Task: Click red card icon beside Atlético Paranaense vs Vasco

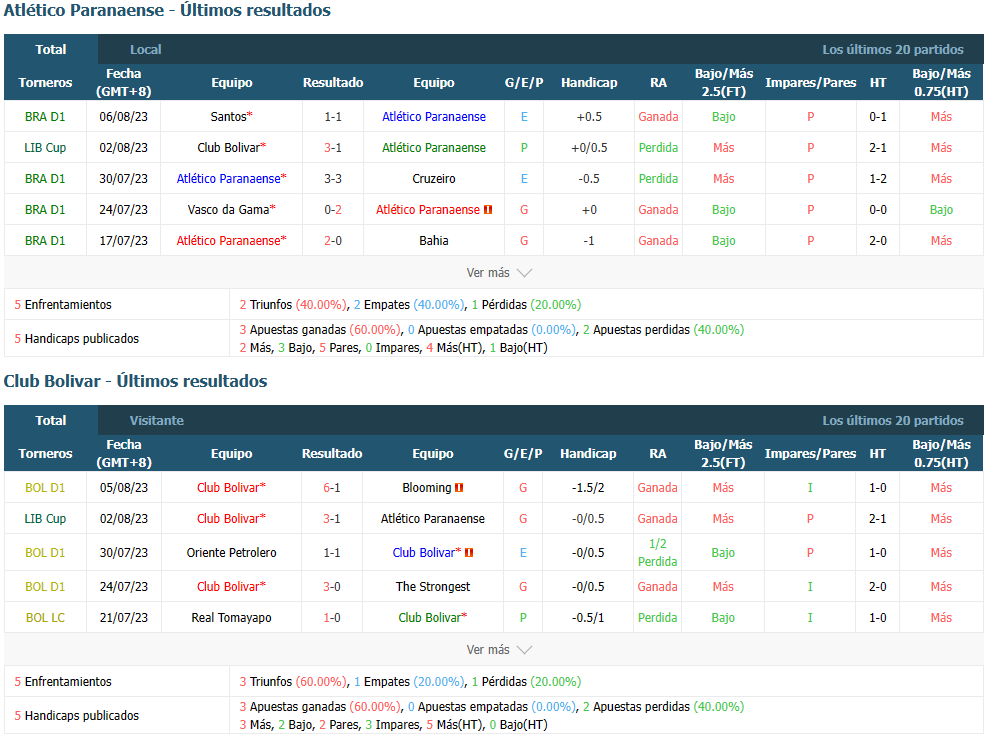Action: (488, 210)
